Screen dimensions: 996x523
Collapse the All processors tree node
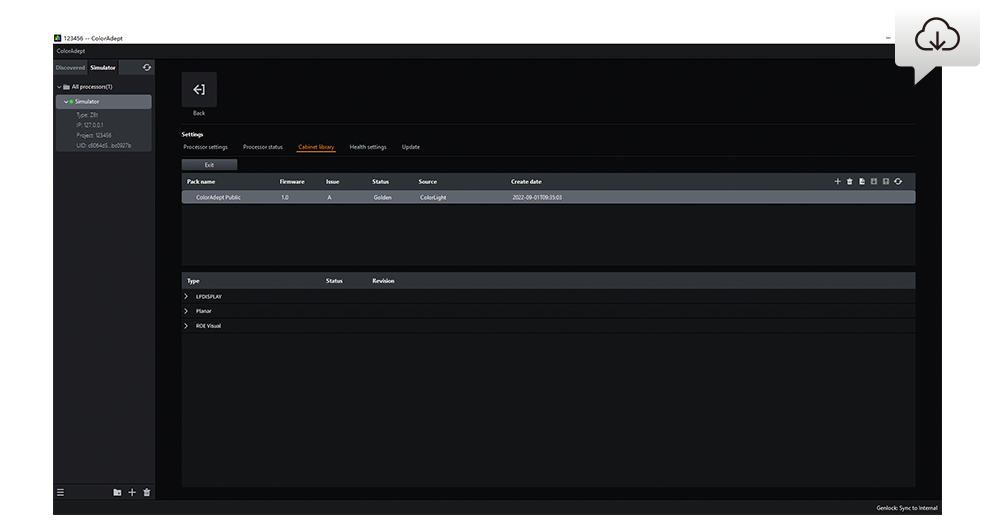coord(59,87)
